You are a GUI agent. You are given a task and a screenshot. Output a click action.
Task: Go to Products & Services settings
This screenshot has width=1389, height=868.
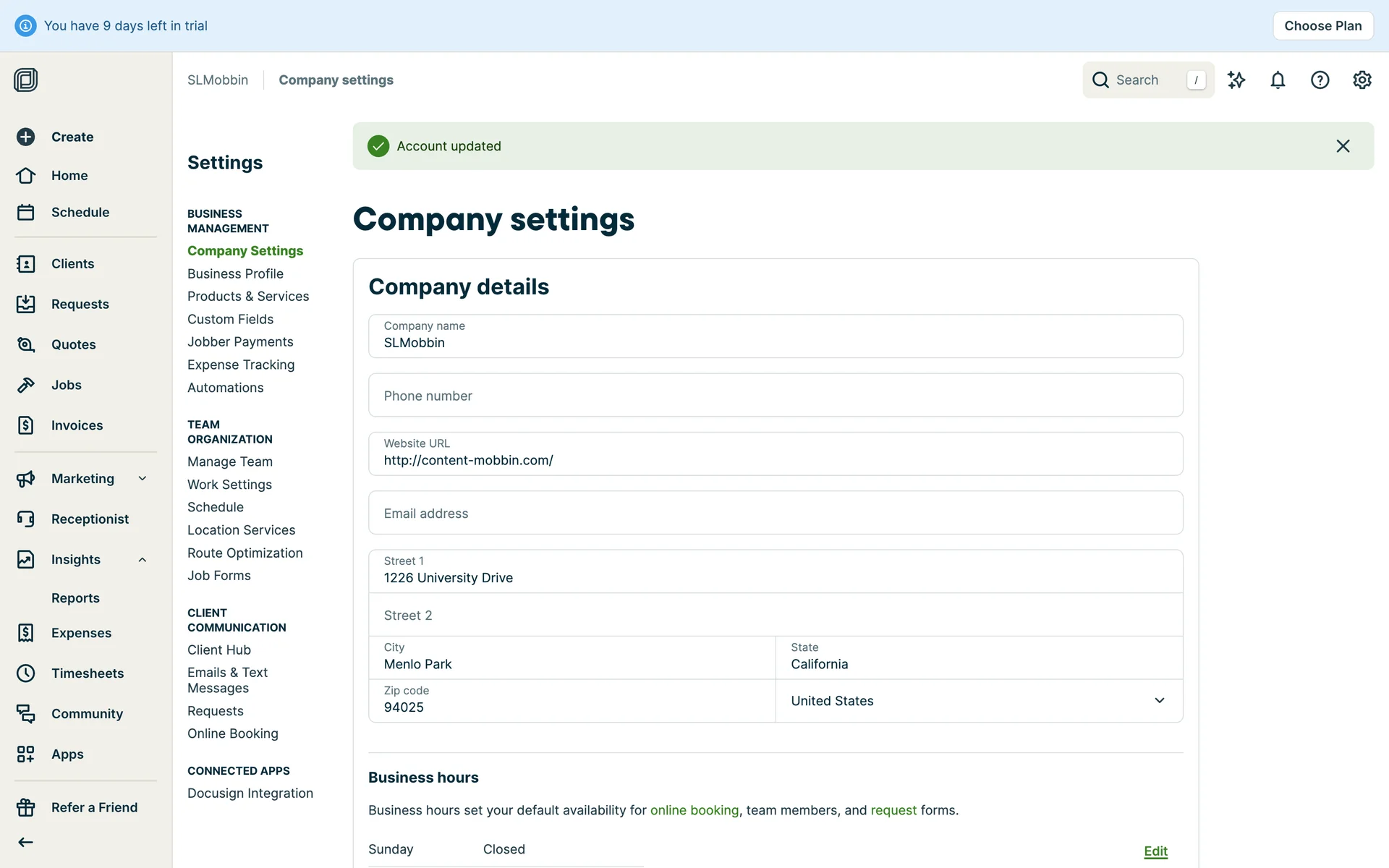point(247,297)
